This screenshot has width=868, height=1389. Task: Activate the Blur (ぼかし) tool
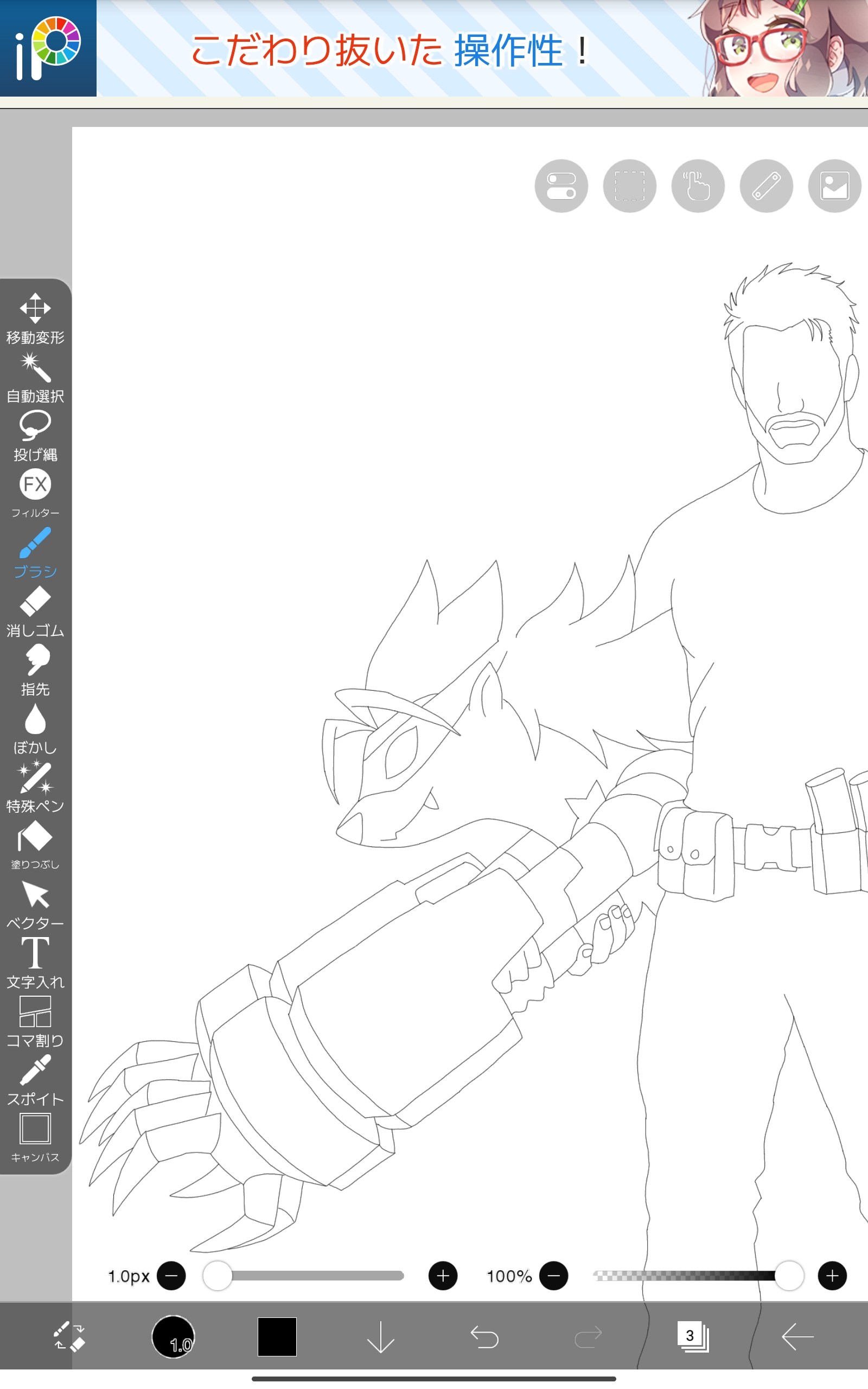click(x=35, y=728)
